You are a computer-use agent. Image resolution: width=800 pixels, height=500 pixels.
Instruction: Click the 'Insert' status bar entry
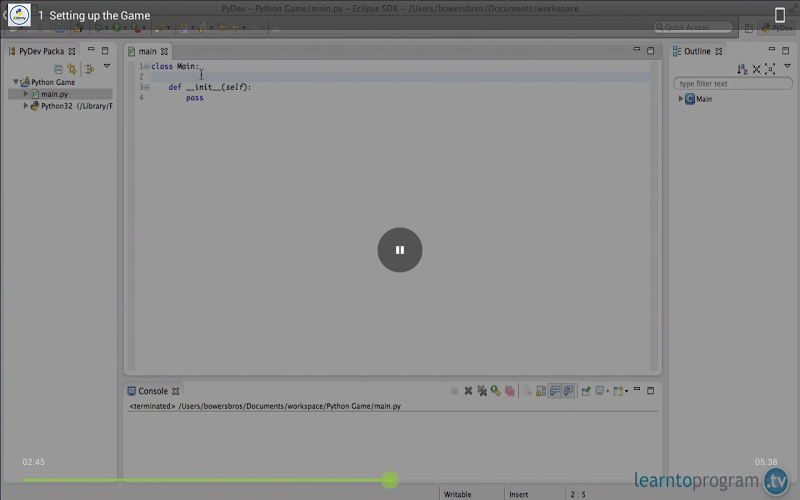[518, 494]
